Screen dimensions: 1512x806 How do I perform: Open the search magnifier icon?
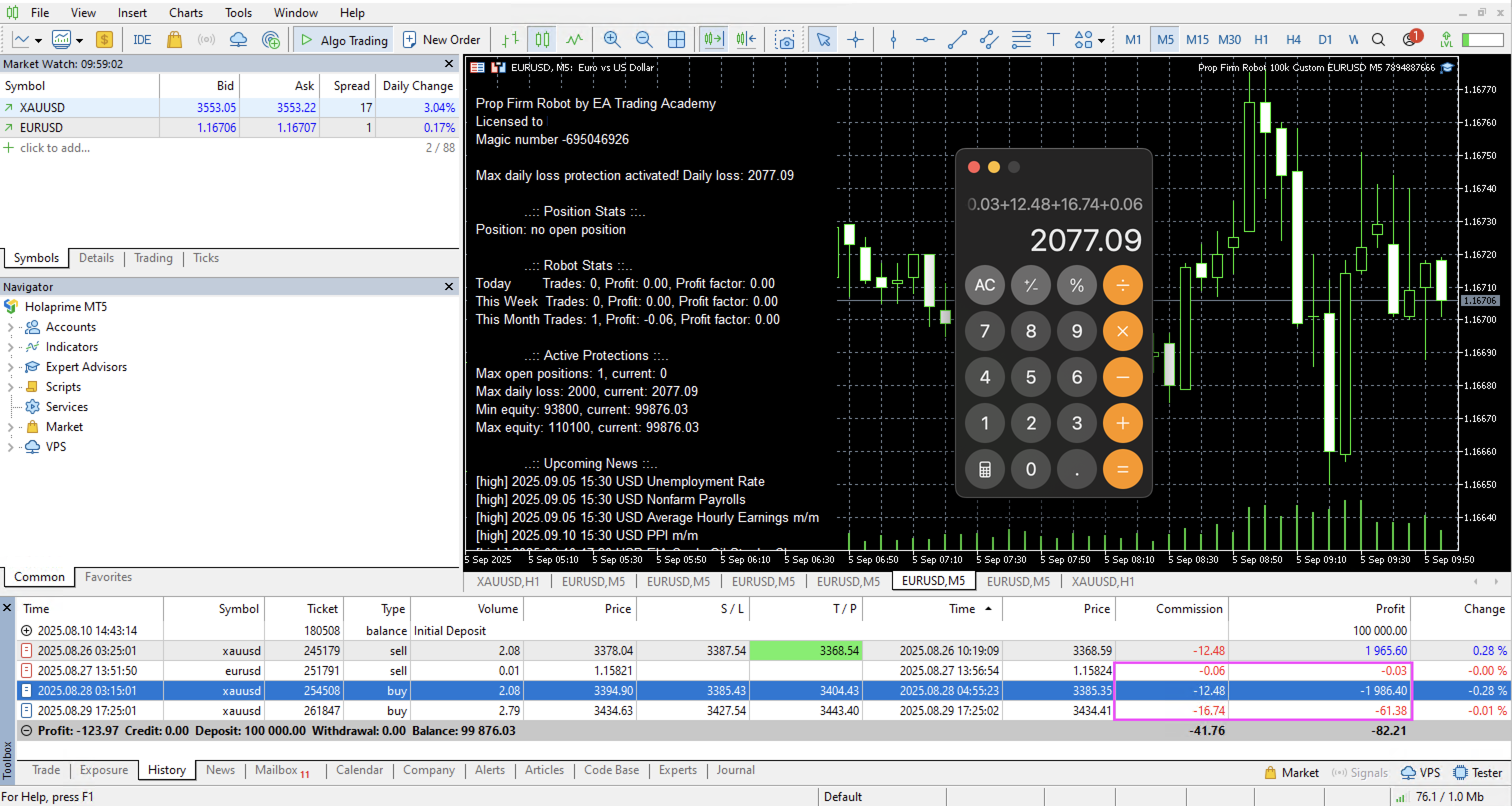(1378, 40)
